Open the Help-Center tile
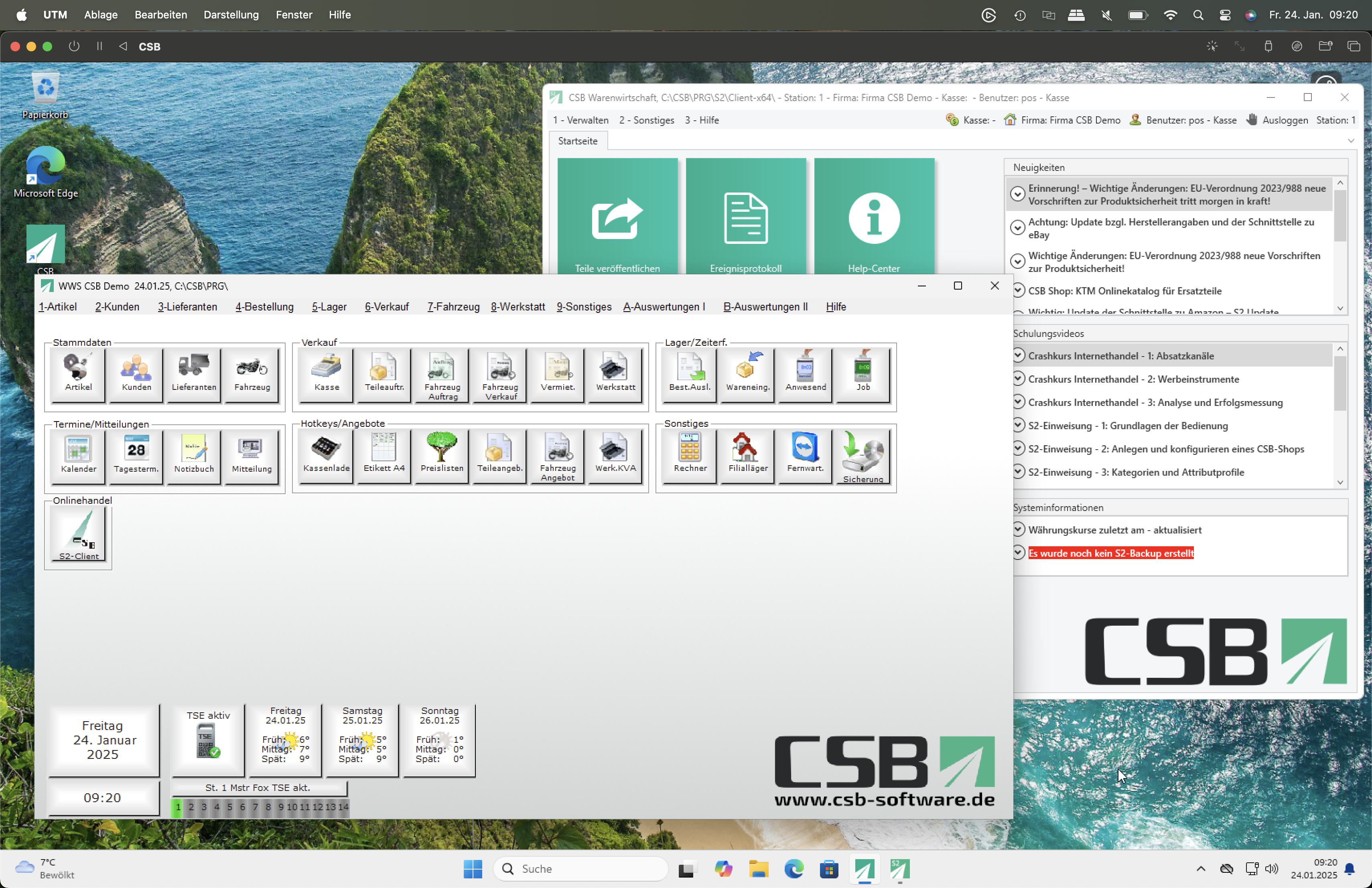Viewport: 1372px width, 888px height. [x=874, y=216]
